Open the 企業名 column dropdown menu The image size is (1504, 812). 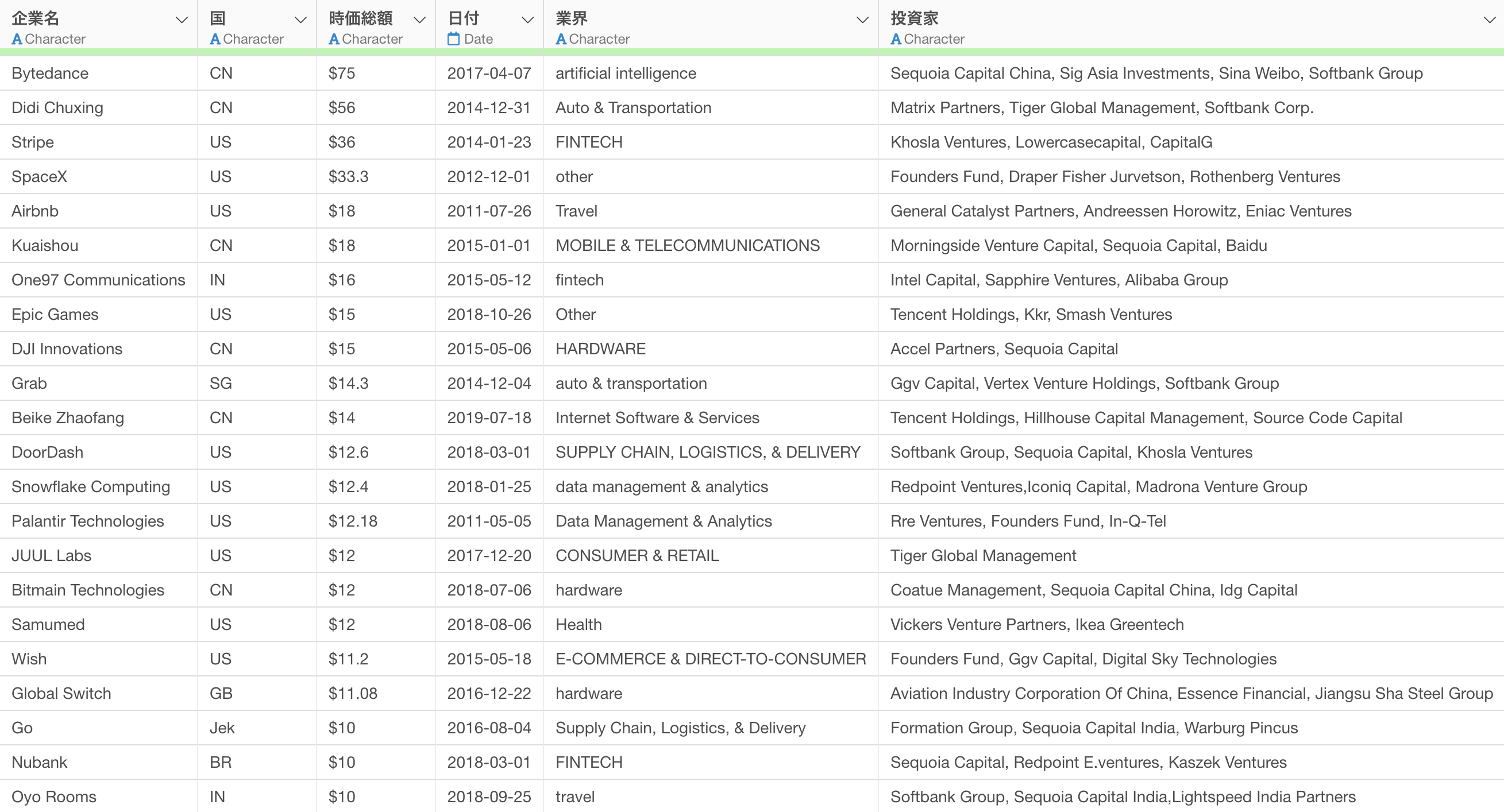click(182, 20)
